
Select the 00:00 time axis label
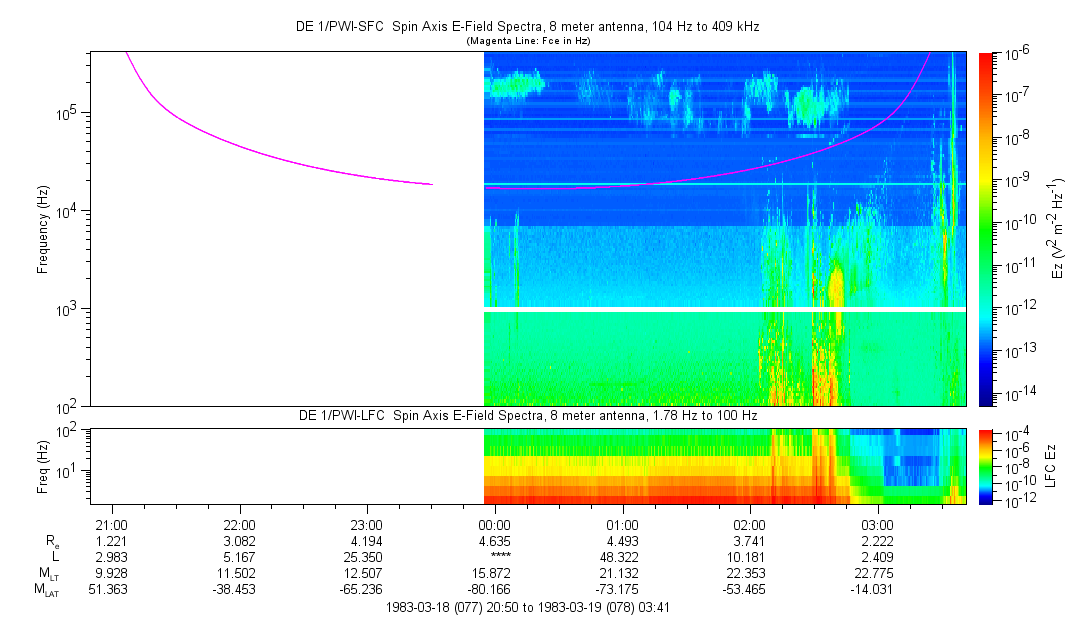click(495, 525)
